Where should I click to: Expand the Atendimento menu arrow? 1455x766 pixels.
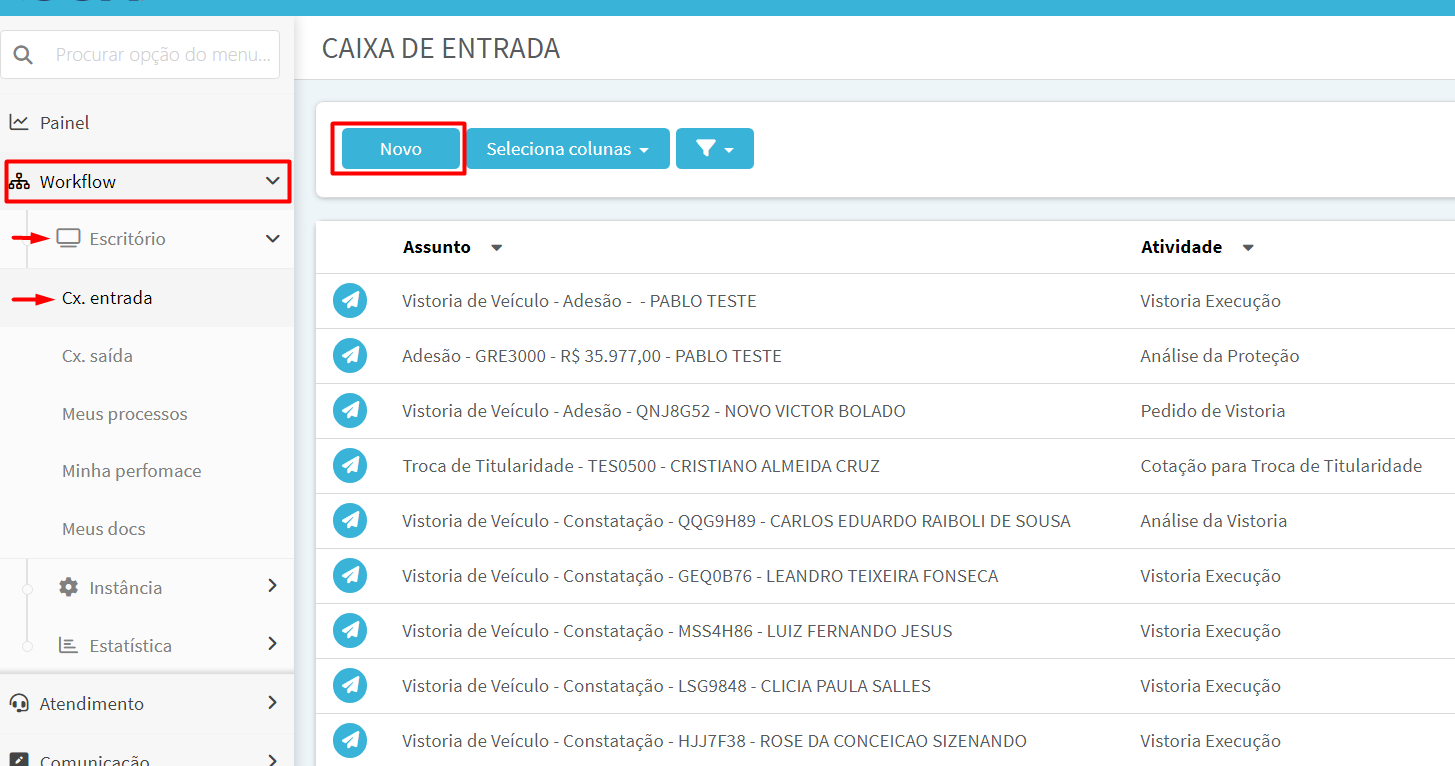[272, 703]
